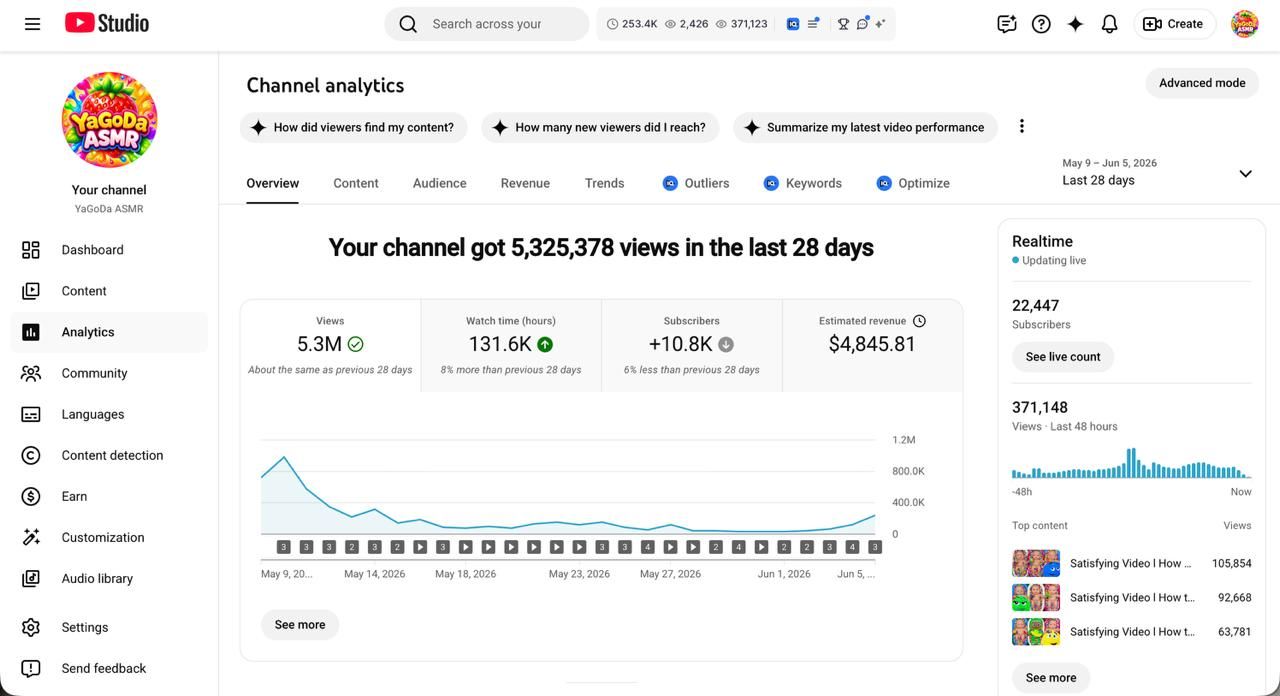View the 2,426 views eye stat

tap(687, 24)
